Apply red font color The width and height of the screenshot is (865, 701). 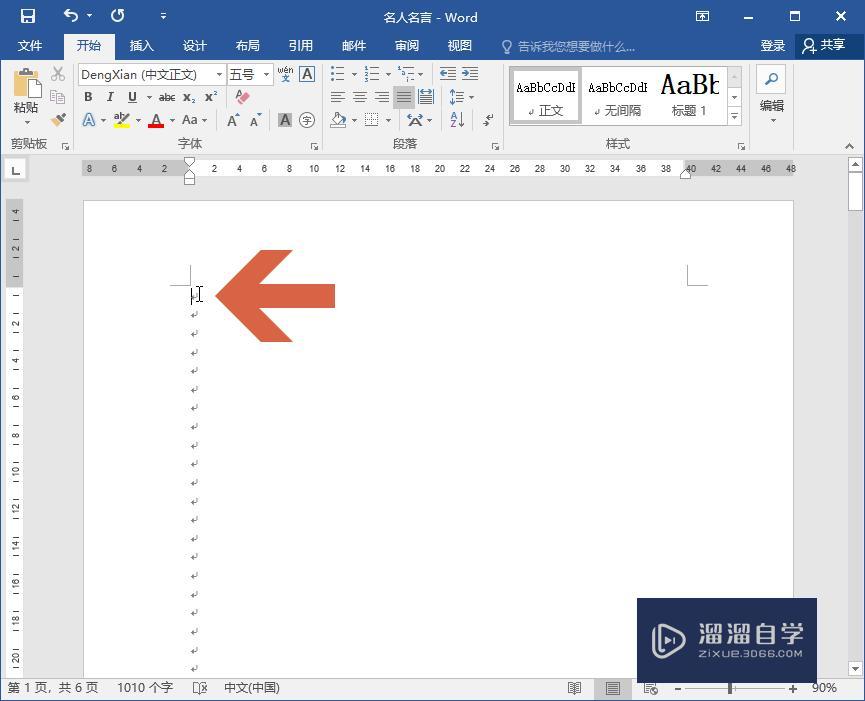156,120
